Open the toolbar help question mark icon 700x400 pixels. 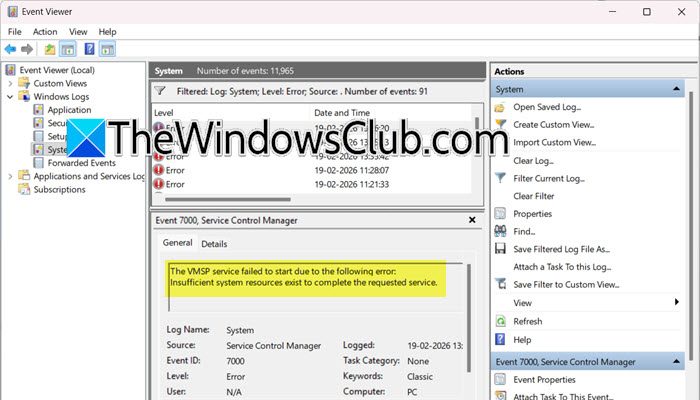[x=89, y=49]
